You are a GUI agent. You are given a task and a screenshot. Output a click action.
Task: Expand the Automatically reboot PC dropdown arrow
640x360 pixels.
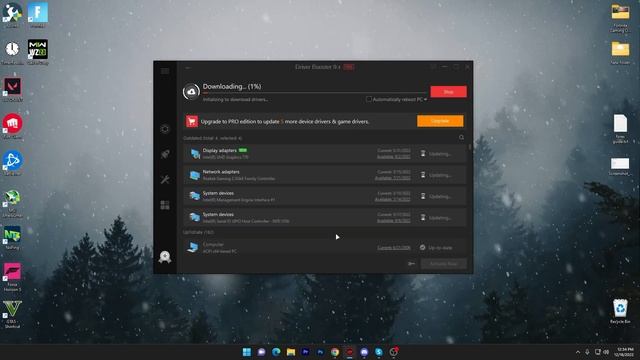(x=425, y=99)
